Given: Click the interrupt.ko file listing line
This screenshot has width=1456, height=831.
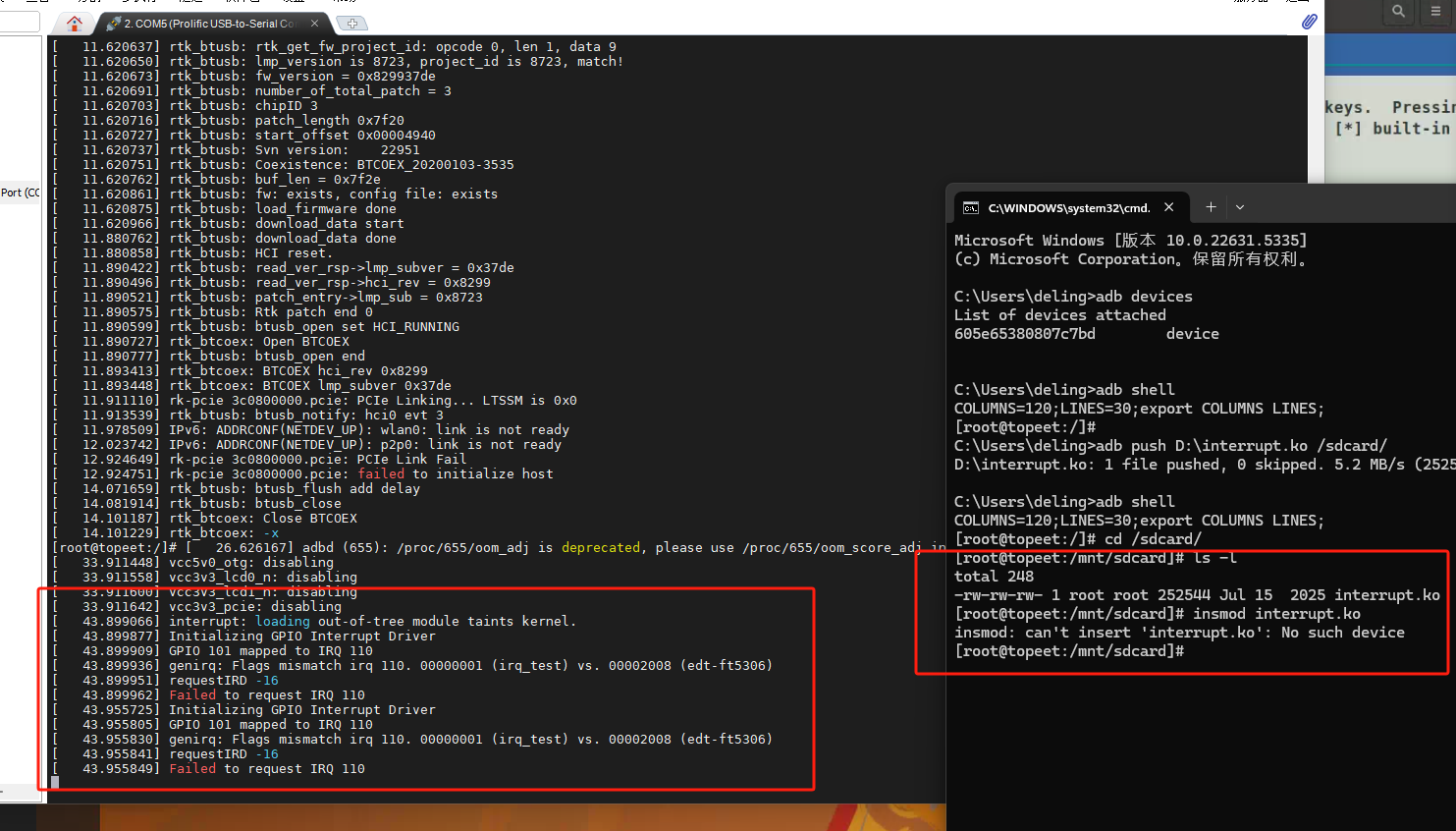Looking at the screenshot, I should [x=1197, y=595].
